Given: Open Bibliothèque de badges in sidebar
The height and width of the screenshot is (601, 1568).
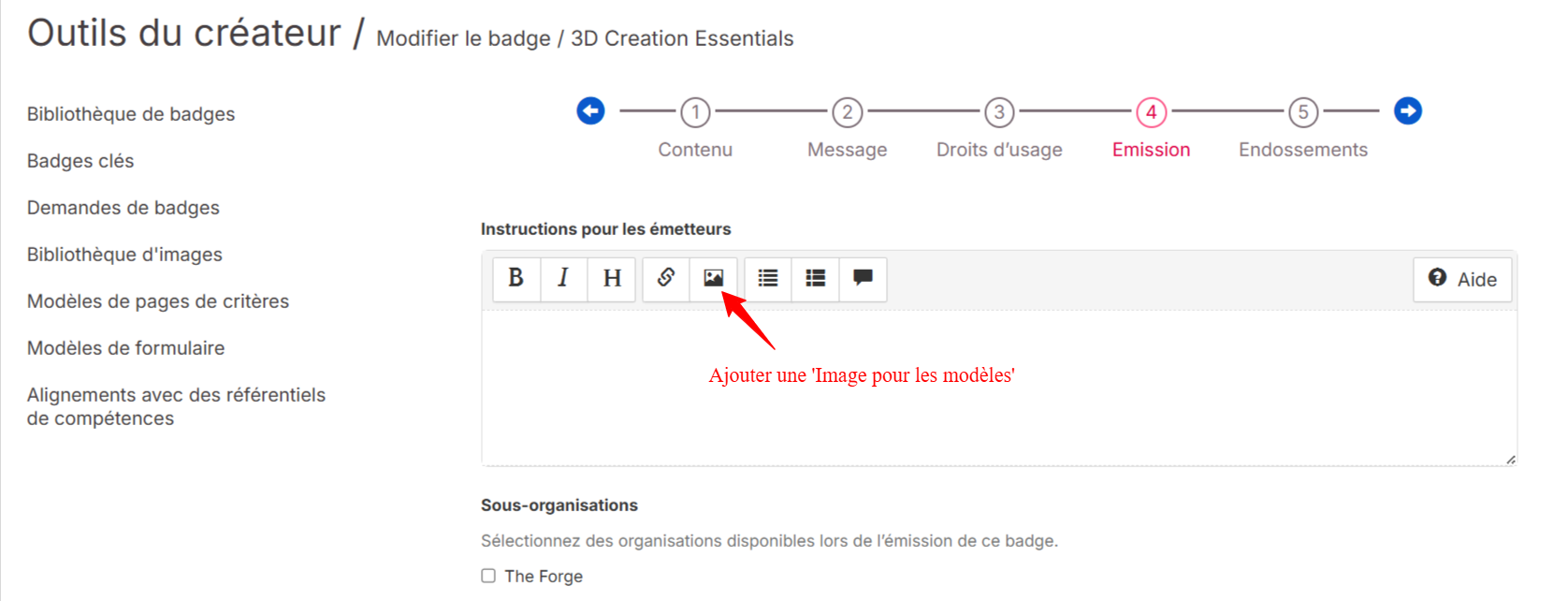Looking at the screenshot, I should point(131,114).
